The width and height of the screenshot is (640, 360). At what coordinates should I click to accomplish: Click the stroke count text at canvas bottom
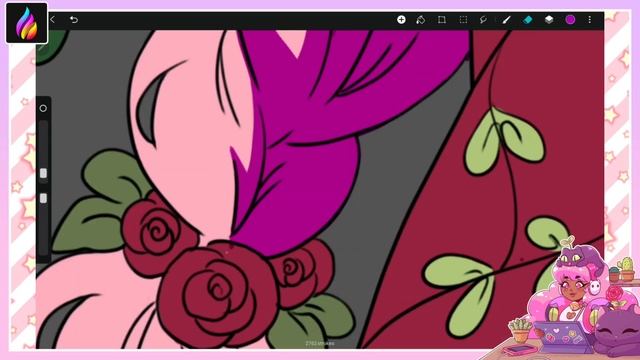coord(320,343)
